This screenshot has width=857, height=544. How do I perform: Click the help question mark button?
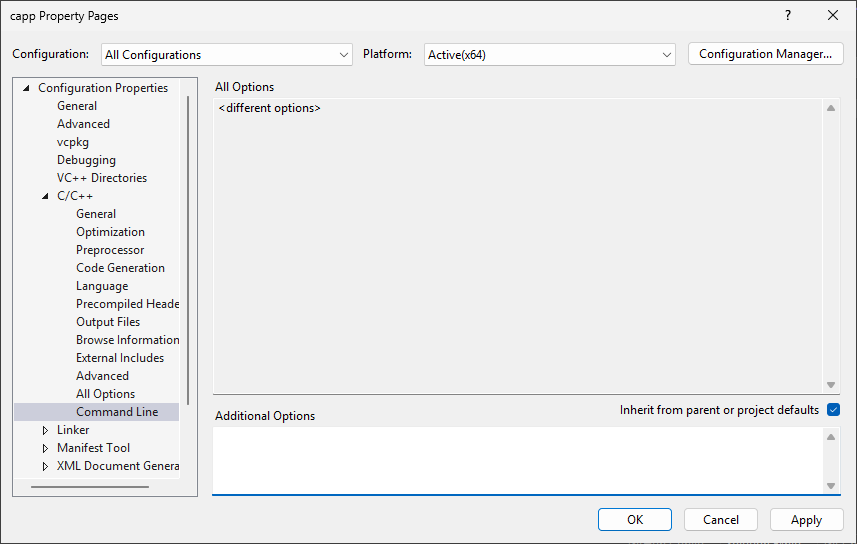[788, 15]
